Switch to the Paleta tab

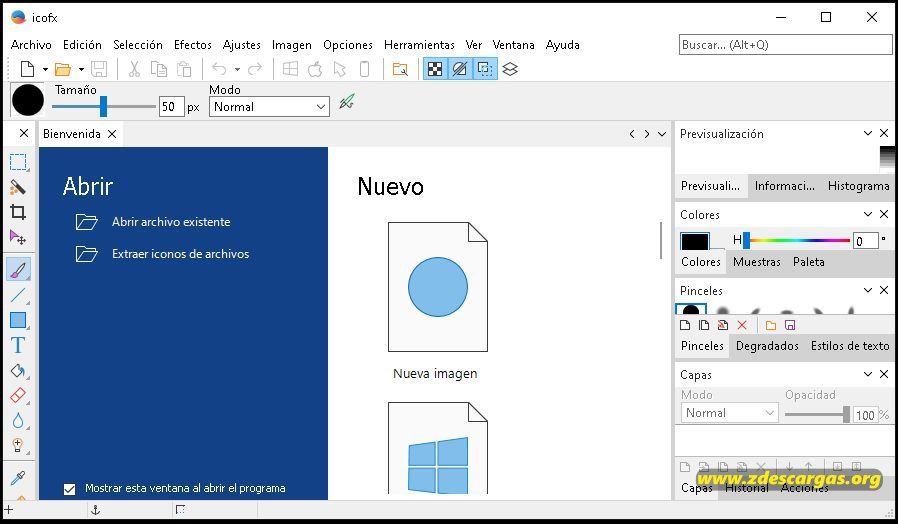point(809,262)
